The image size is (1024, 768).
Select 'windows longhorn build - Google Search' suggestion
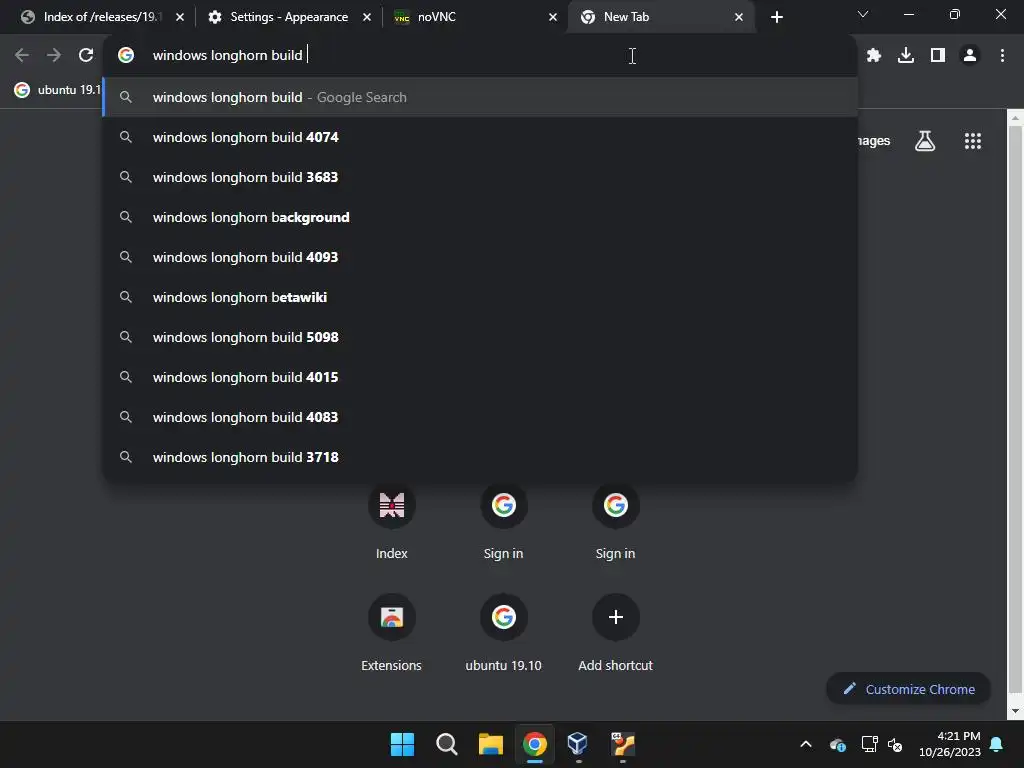pos(481,97)
